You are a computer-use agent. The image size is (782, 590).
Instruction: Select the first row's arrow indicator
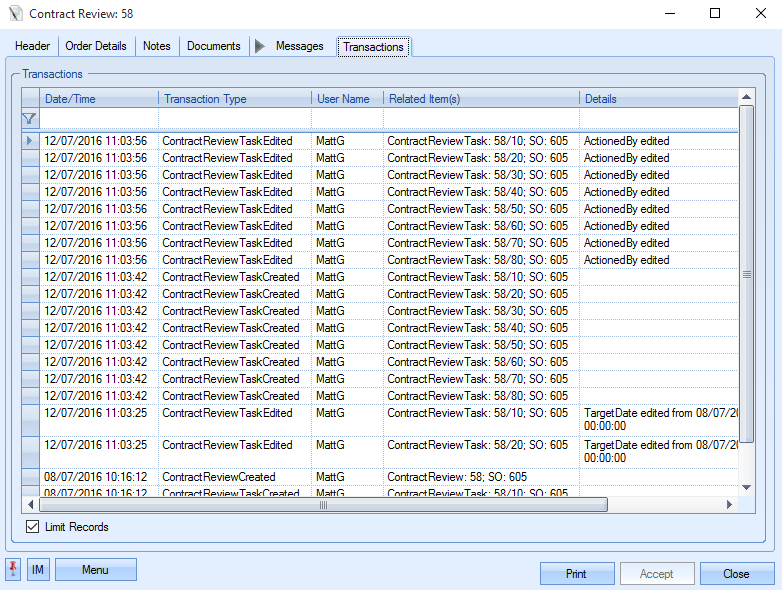[x=30, y=141]
